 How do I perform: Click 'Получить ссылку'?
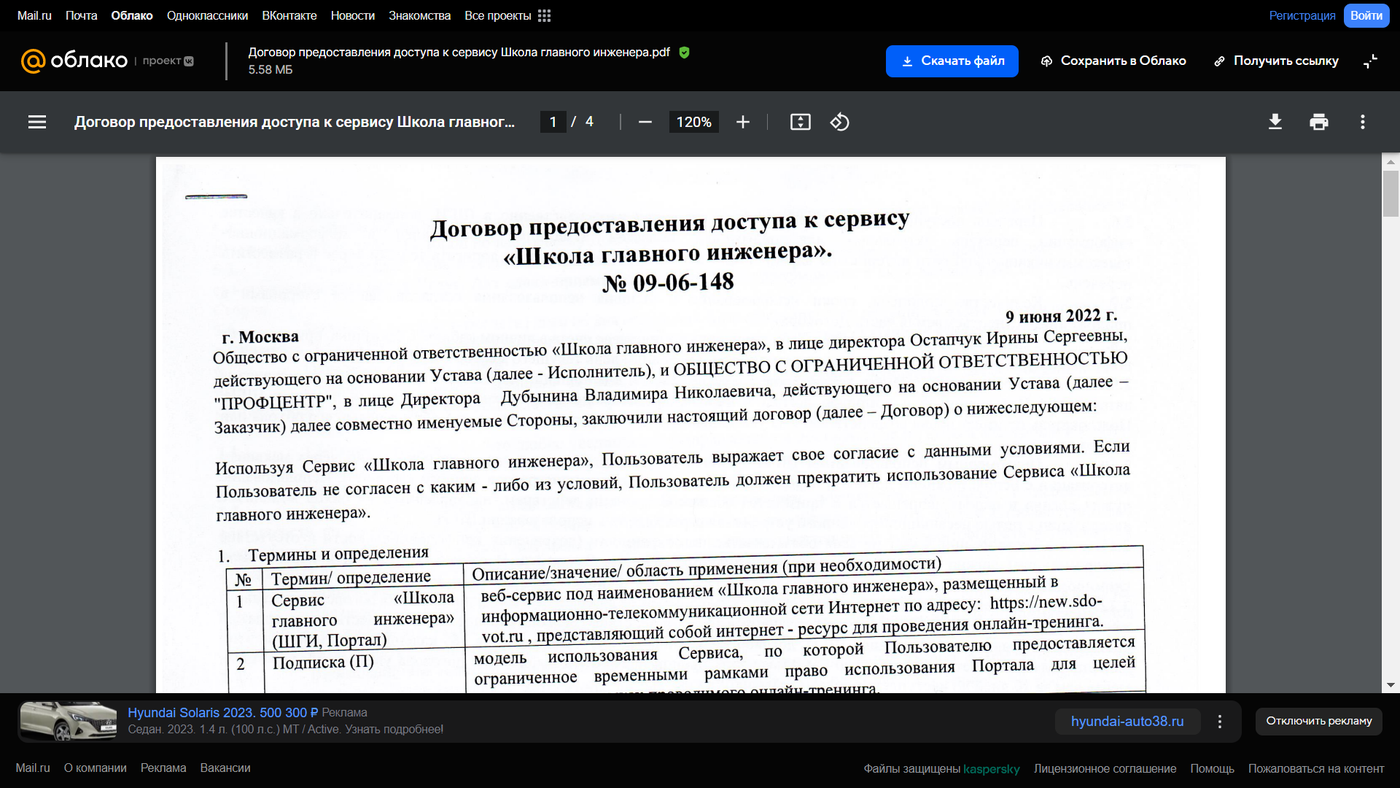[x=1276, y=61]
